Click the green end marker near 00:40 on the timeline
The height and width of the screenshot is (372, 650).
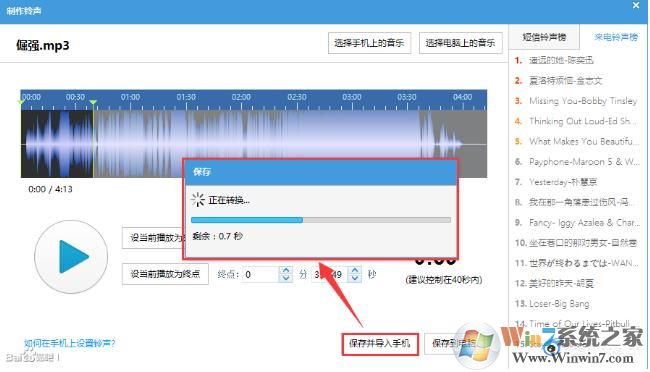(x=93, y=102)
